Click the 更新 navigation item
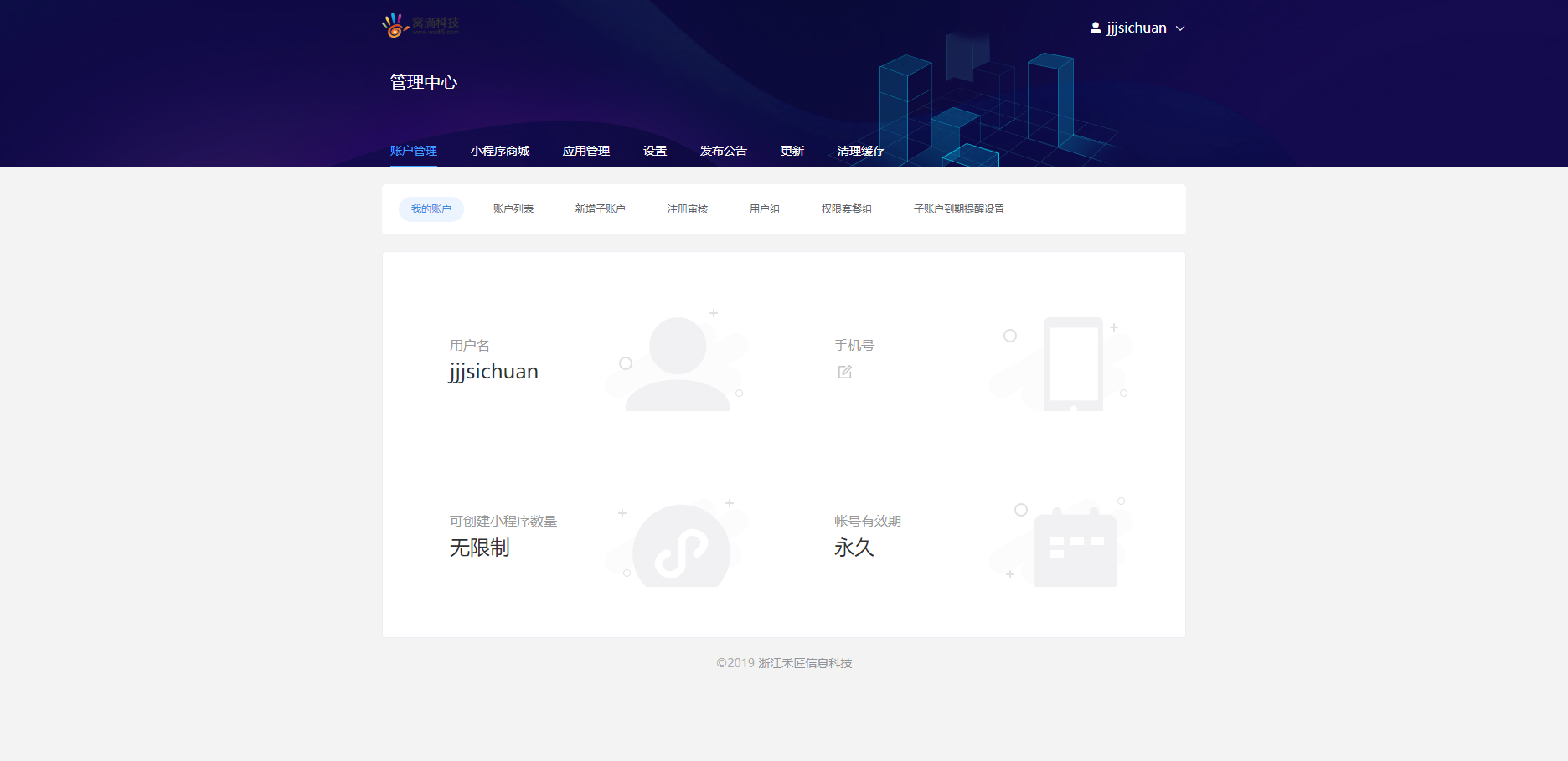 (x=792, y=151)
